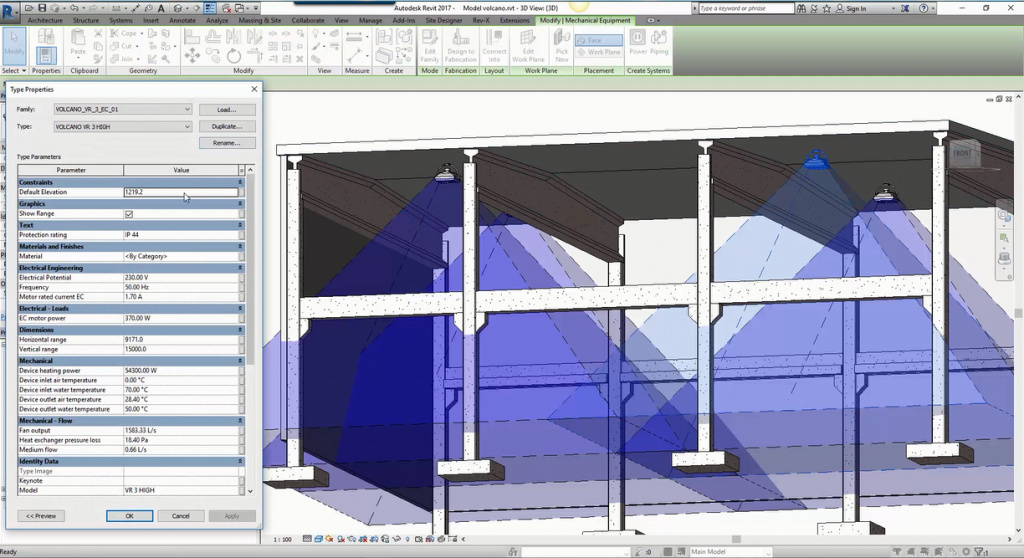Collapse the Constraints parameter group
This screenshot has width=1024, height=558.
pos(240,182)
